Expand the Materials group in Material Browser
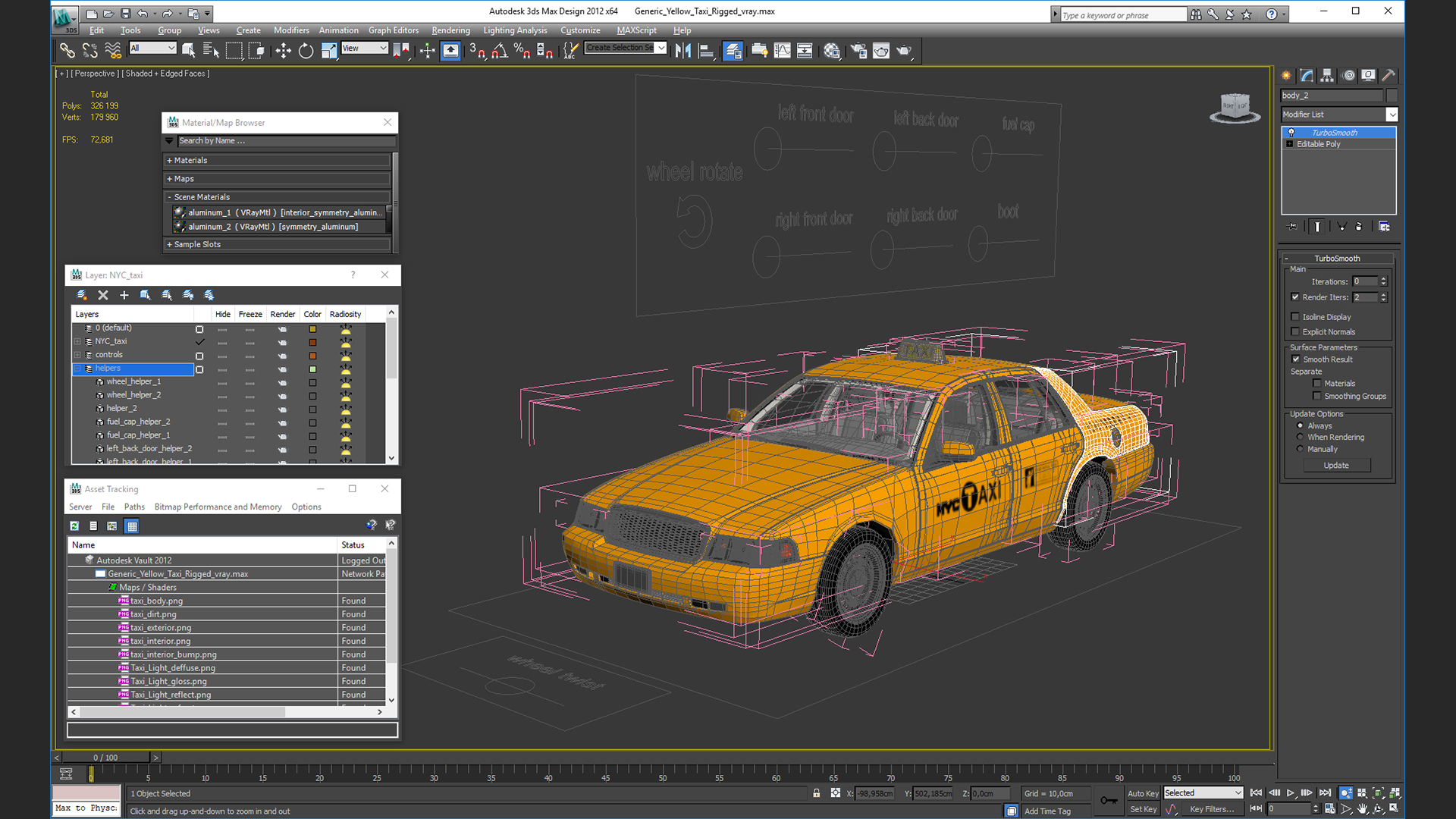This screenshot has height=819, width=1456. coord(278,160)
